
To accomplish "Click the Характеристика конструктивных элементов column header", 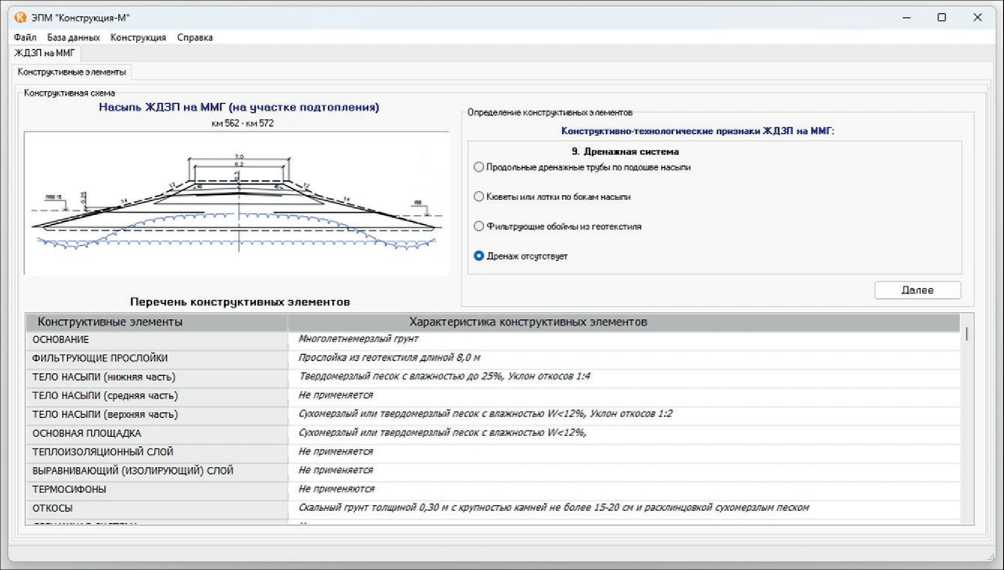I will click(528, 322).
